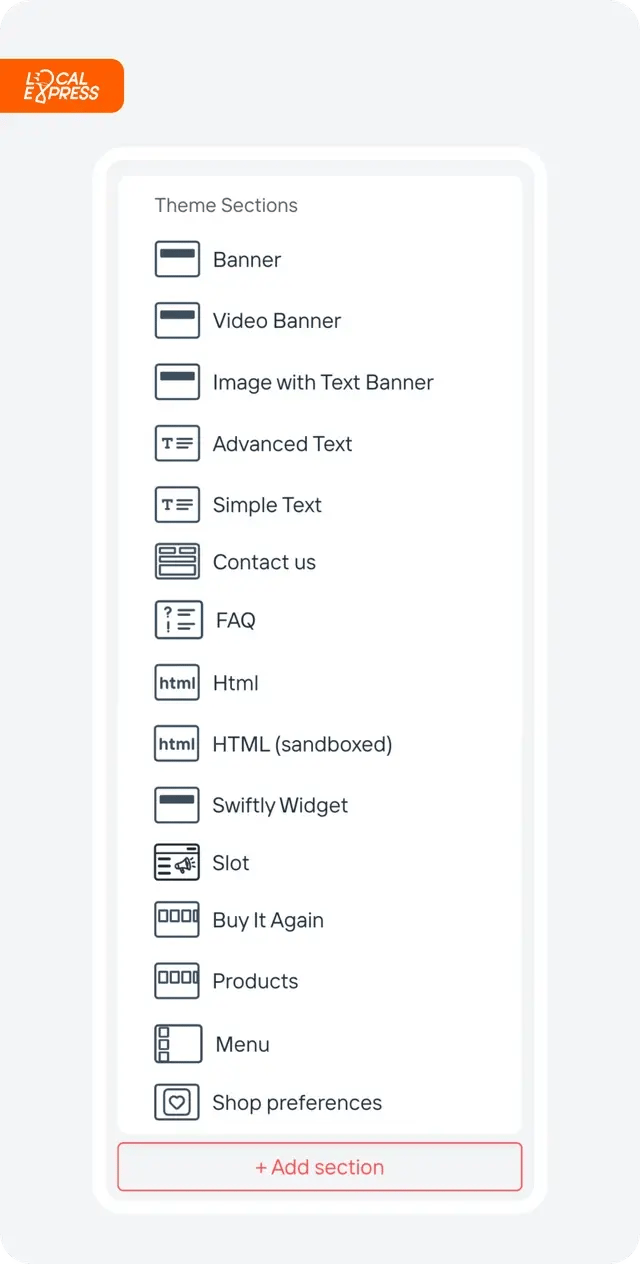640x1264 pixels.
Task: Open the Local Express logo
Action: [62, 86]
